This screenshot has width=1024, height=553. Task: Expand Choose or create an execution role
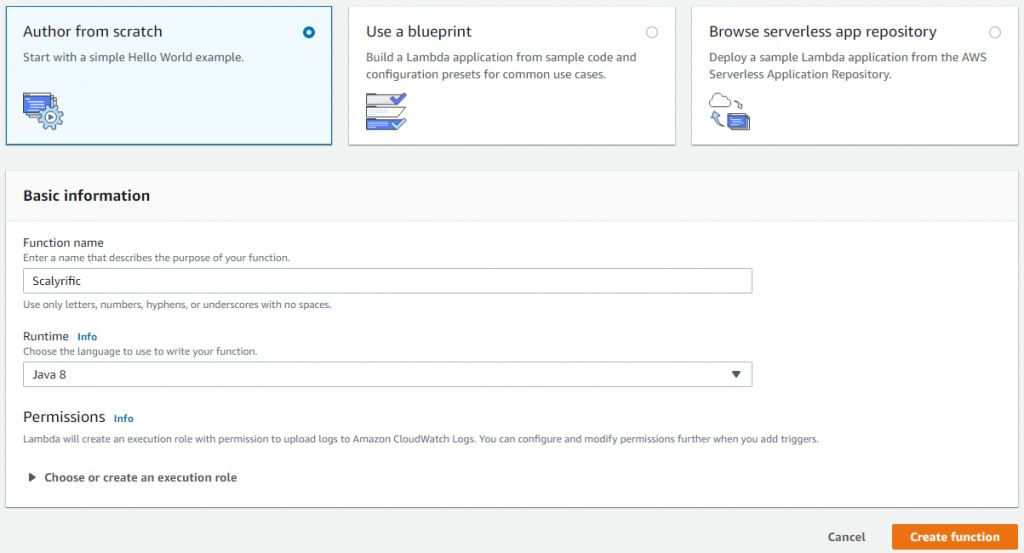140,478
